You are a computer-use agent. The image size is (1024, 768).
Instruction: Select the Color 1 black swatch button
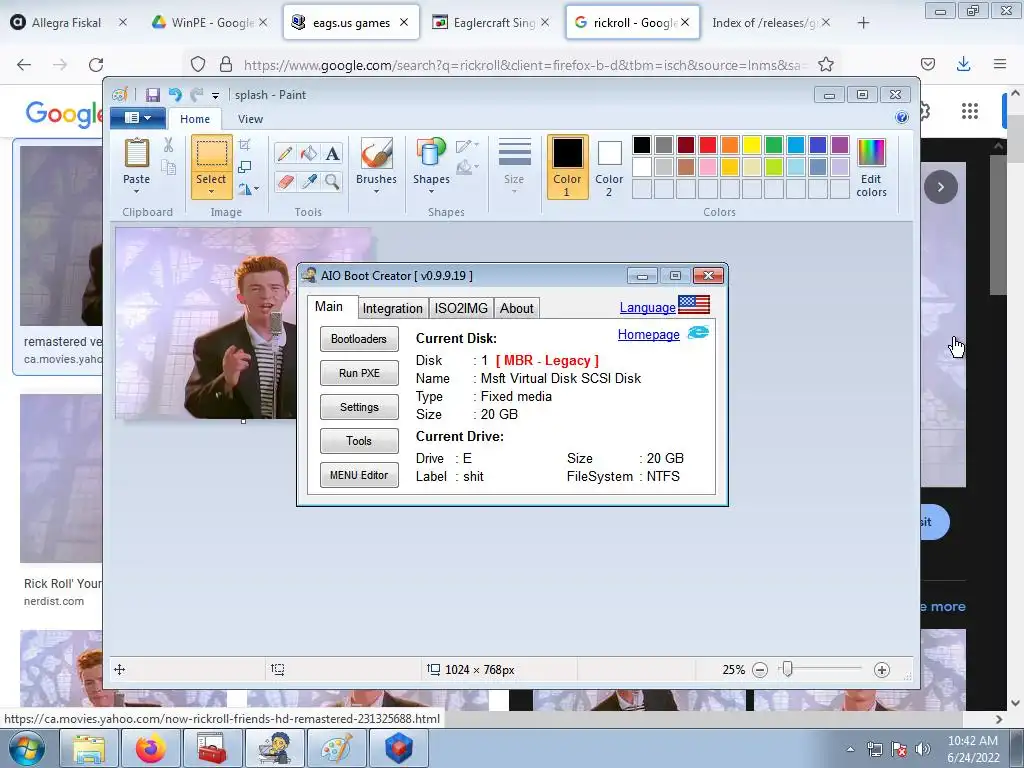567,167
